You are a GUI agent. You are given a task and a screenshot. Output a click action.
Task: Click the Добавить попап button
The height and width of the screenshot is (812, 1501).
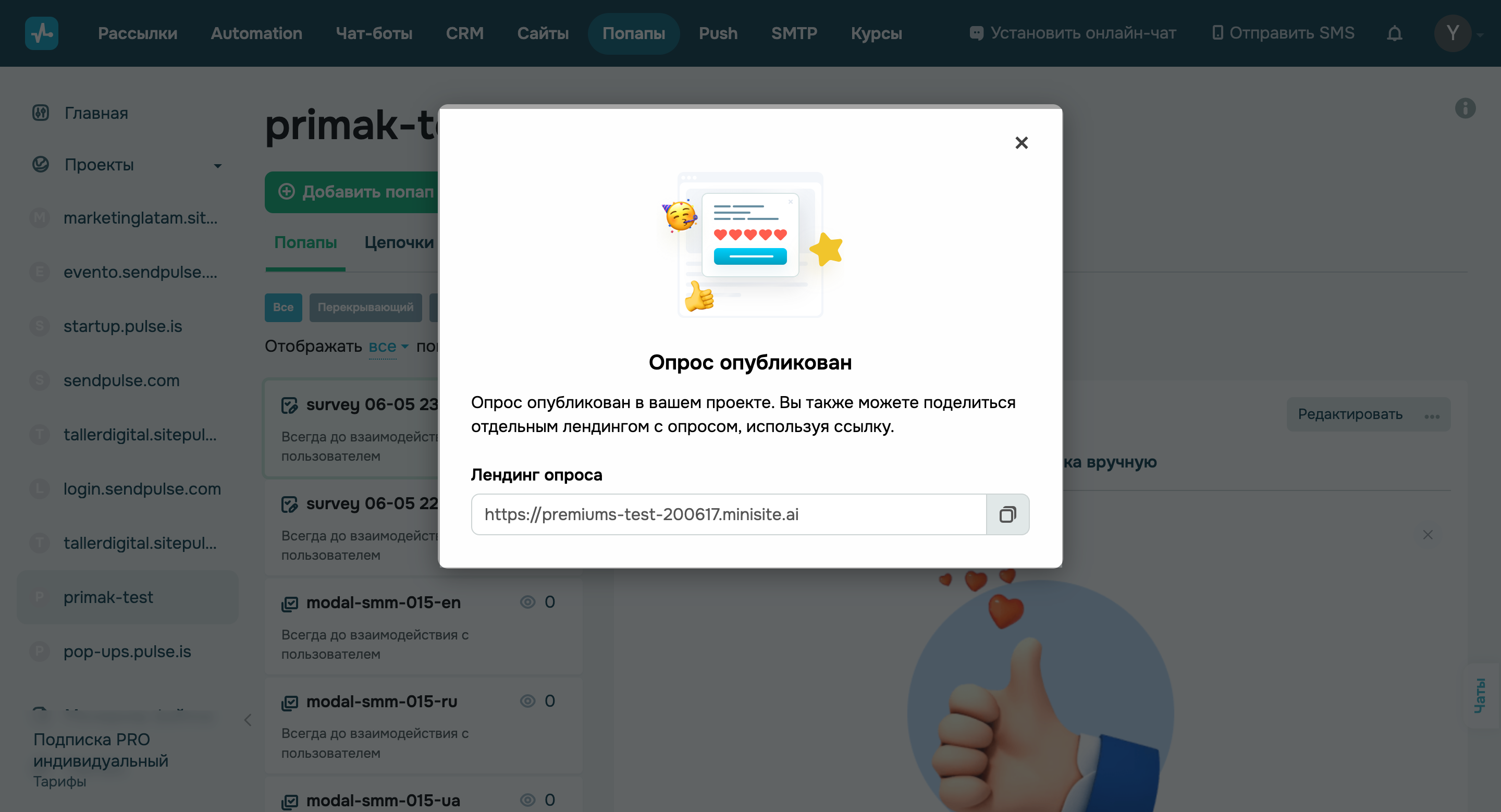(350, 192)
